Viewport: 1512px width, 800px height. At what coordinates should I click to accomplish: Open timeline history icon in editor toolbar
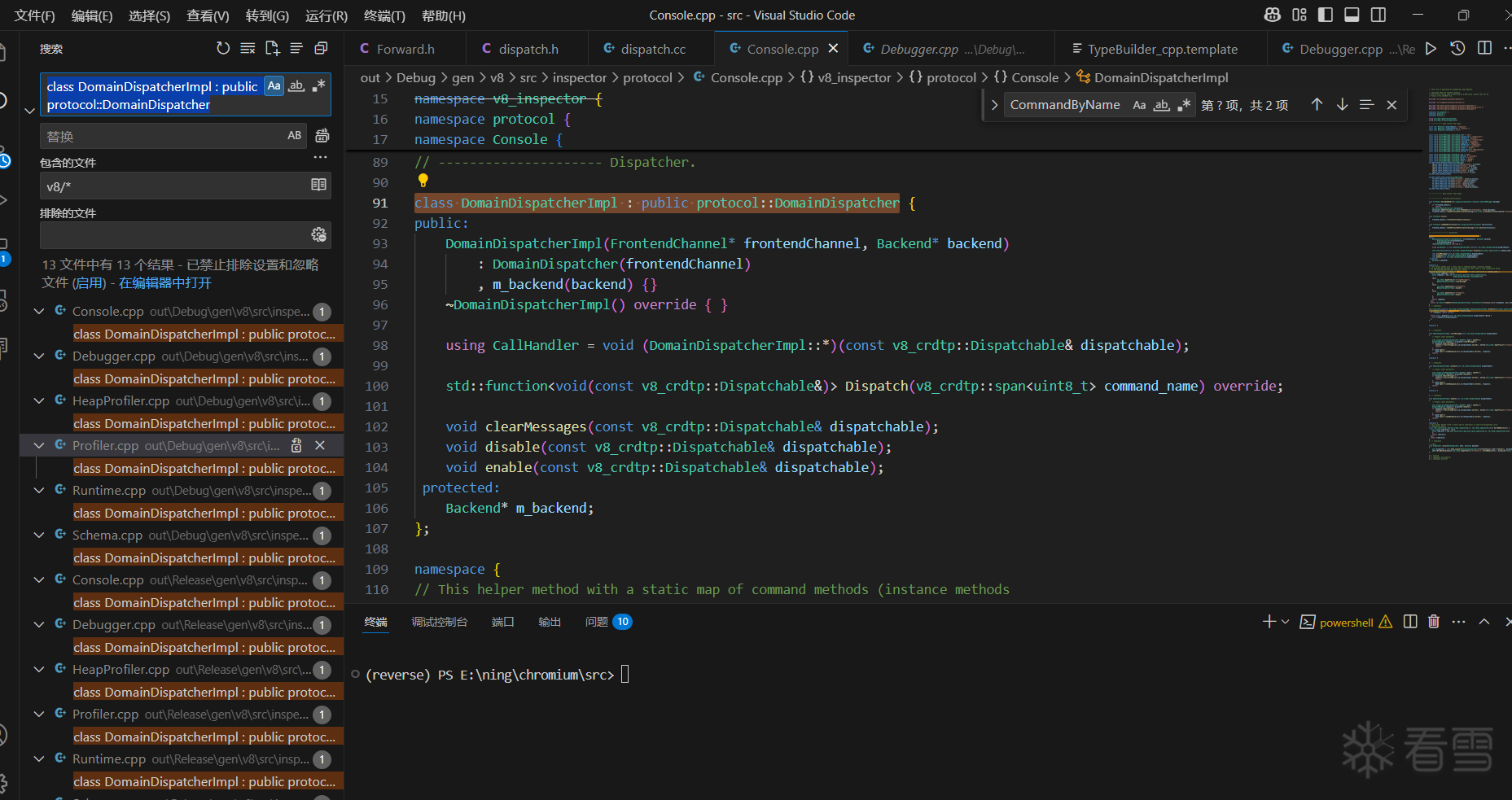[x=1457, y=49]
